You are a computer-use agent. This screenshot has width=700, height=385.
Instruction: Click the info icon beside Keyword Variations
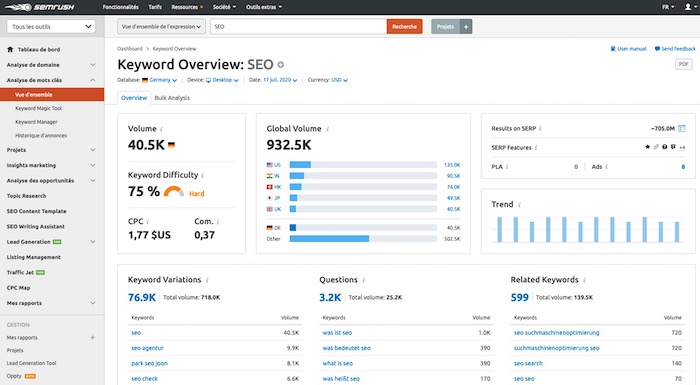207,280
